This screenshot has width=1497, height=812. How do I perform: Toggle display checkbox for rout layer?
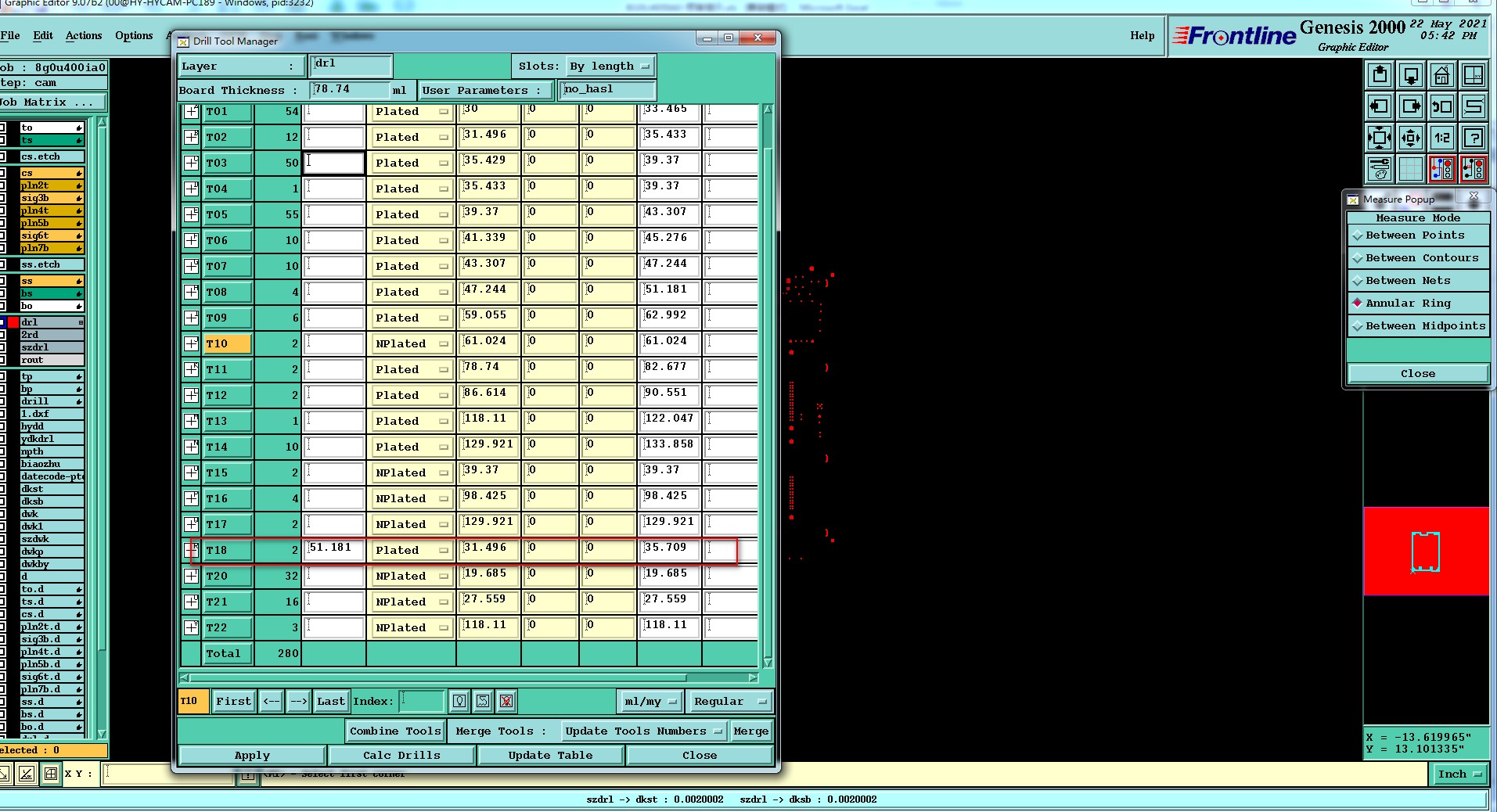[2, 360]
